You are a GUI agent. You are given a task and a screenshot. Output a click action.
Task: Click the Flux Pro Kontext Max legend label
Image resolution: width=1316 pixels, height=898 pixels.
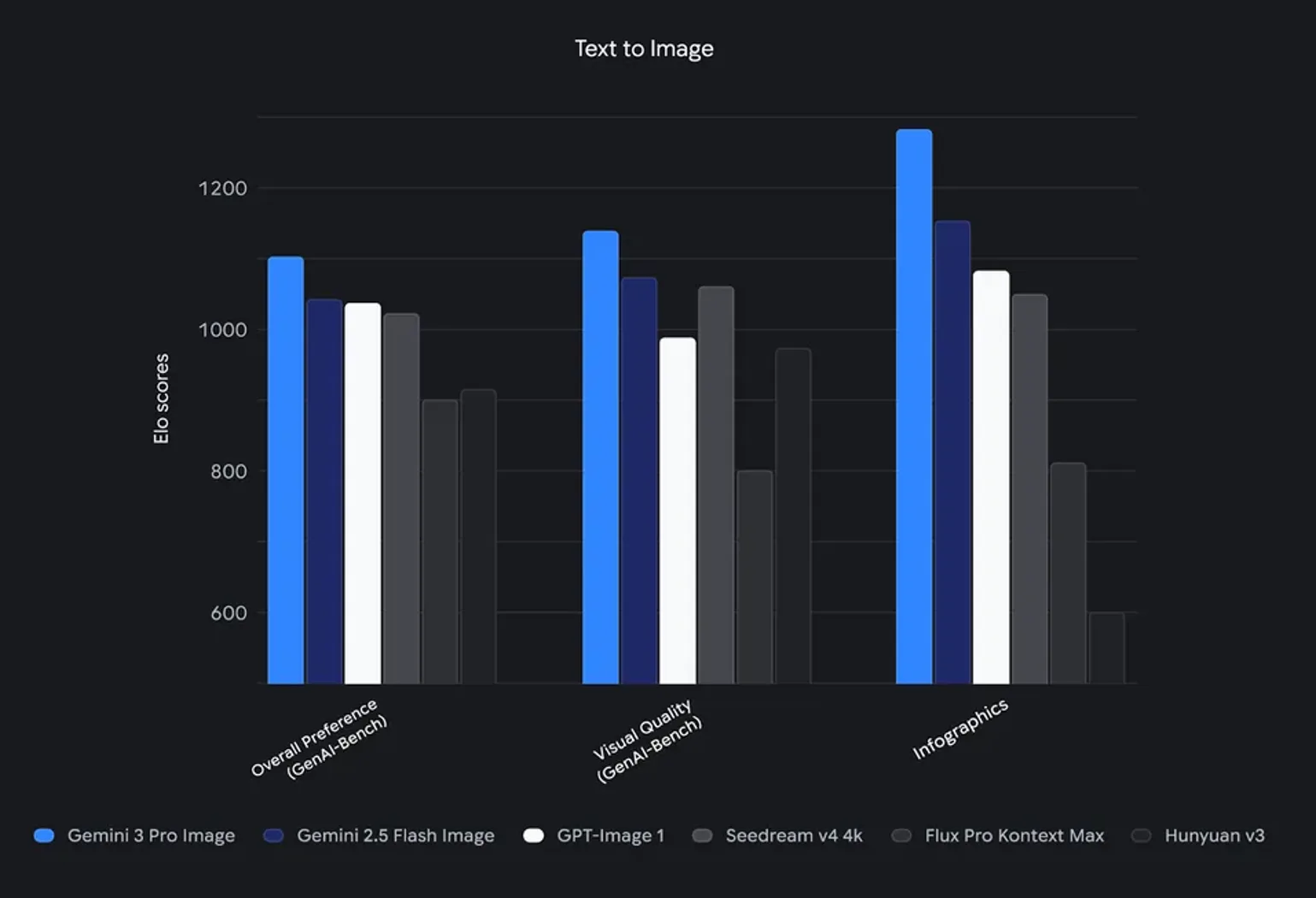pyautogui.click(x=1014, y=836)
